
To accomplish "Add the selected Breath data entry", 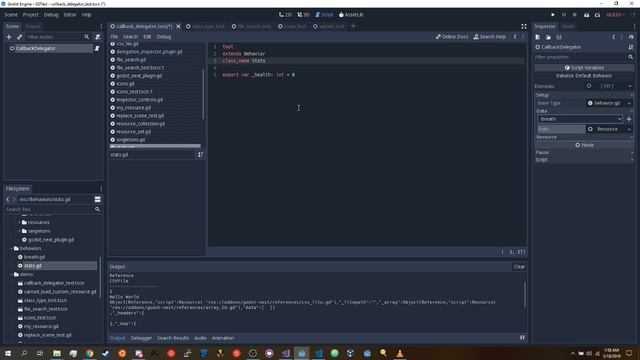I will click(629, 119).
